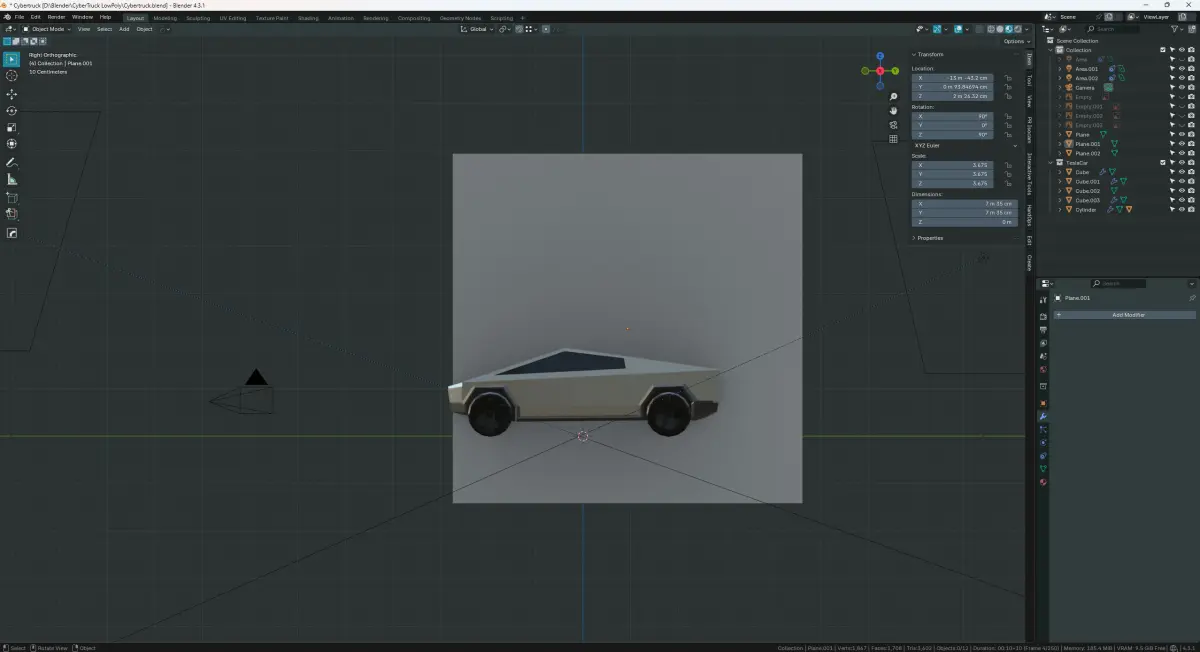Select the Transform tool
The height and width of the screenshot is (652, 1200).
pyautogui.click(x=12, y=145)
